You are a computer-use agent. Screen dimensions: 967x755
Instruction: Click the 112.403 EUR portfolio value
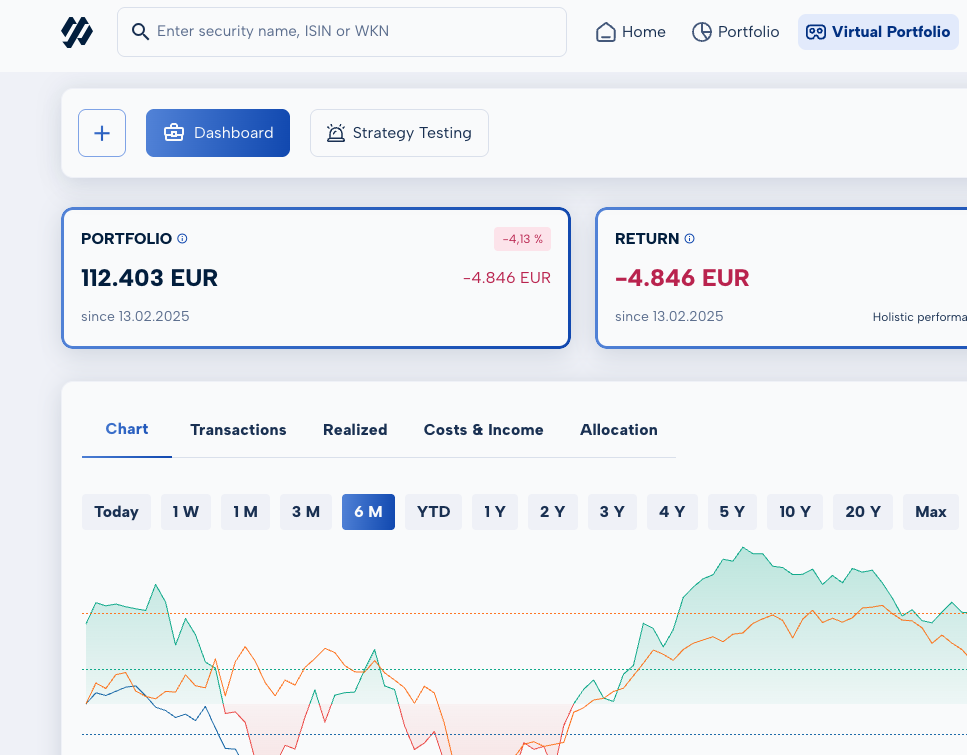(x=149, y=278)
